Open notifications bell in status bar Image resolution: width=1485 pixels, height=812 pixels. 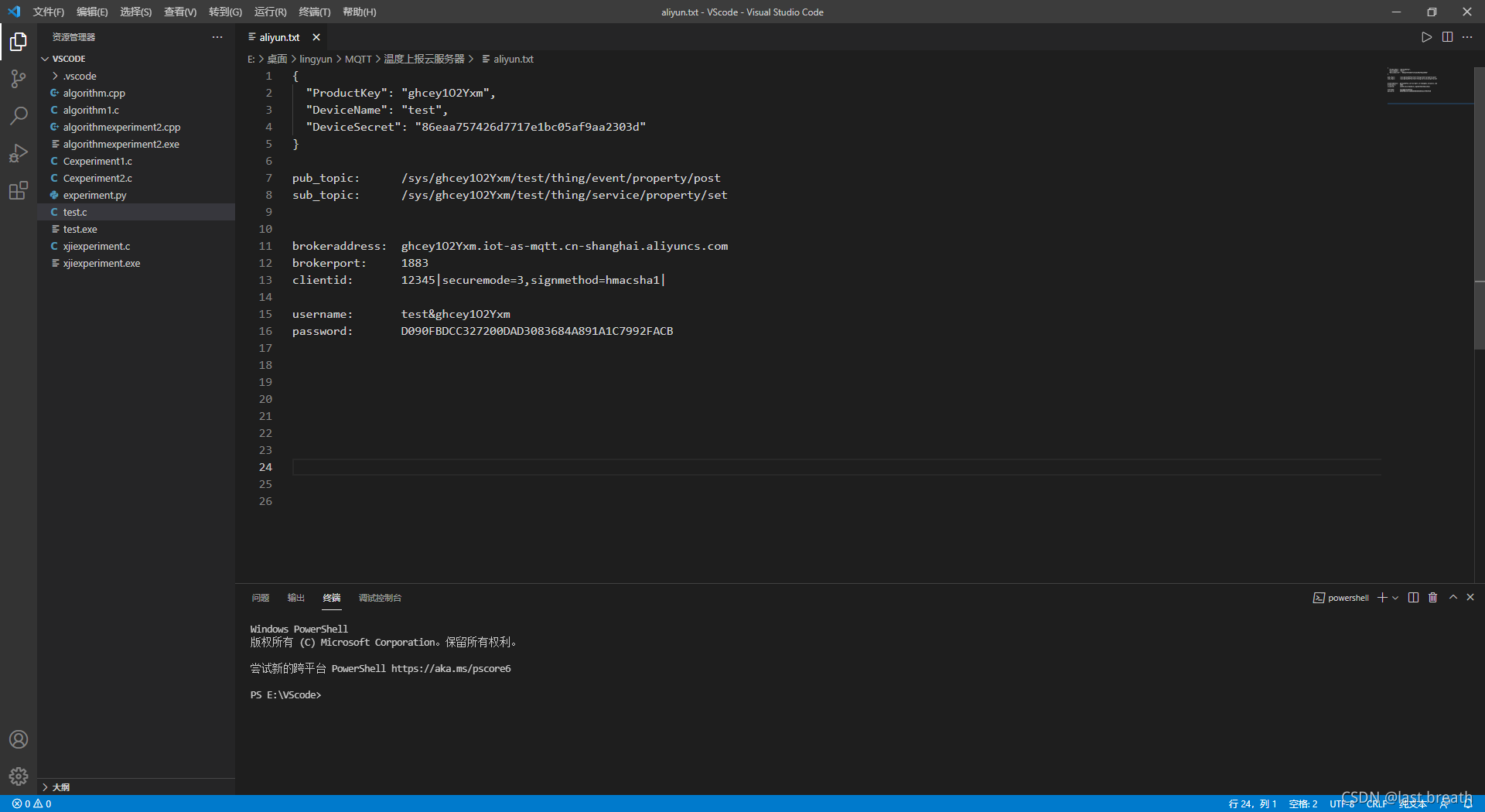coord(1467,803)
